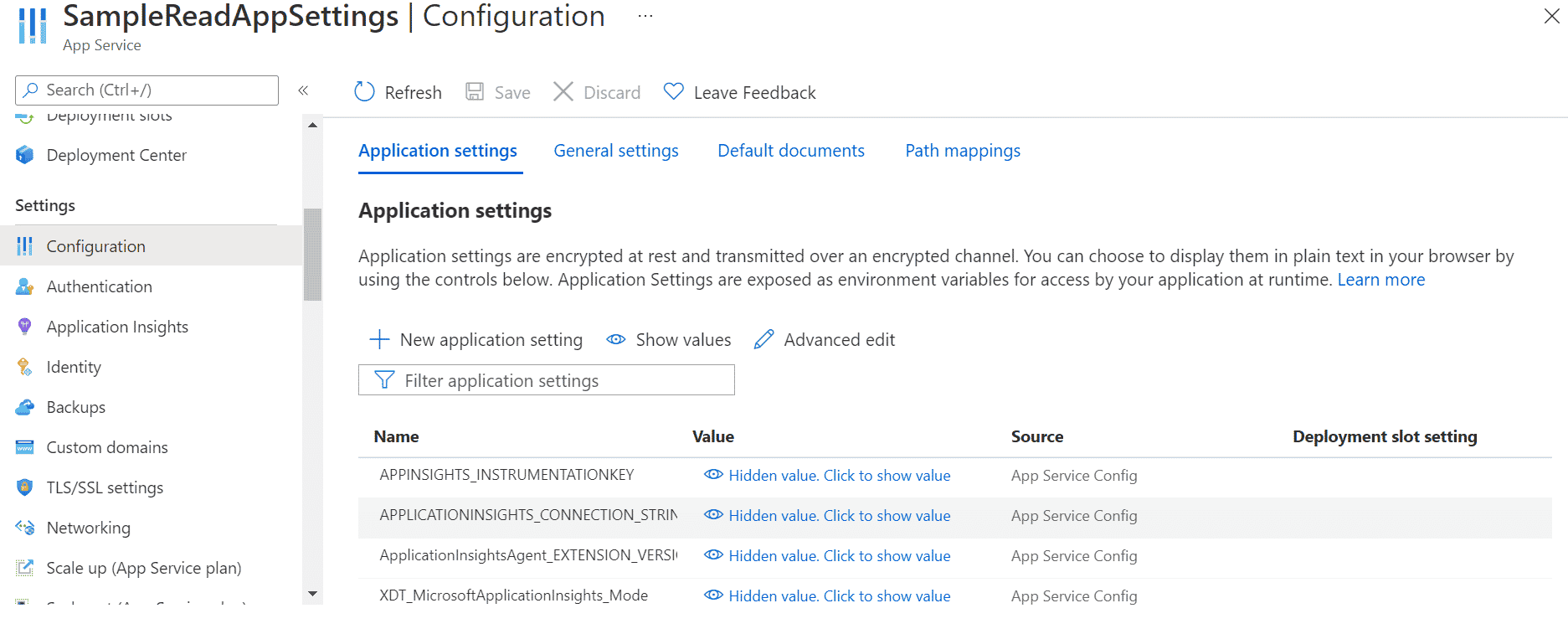The width and height of the screenshot is (1568, 634).
Task: Click the Learn more link
Action: (1380, 280)
